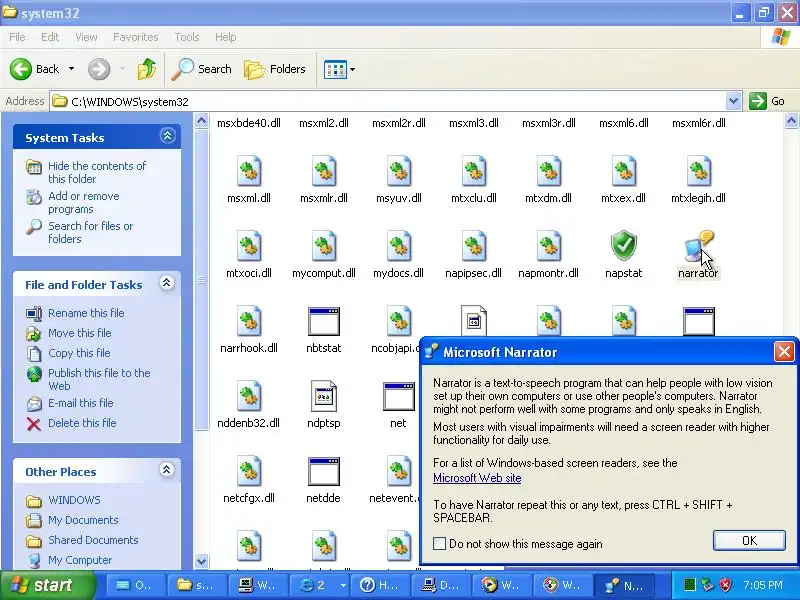The image size is (800, 600).
Task: Click 'Move this file' task
Action: 80,333
